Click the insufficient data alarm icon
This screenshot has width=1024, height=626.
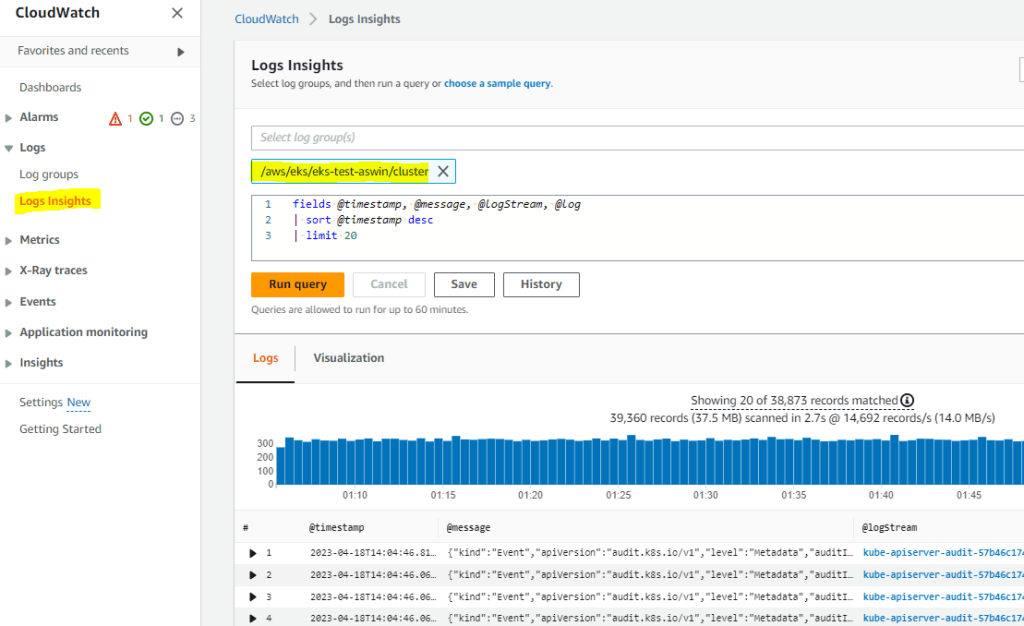[x=177, y=118]
